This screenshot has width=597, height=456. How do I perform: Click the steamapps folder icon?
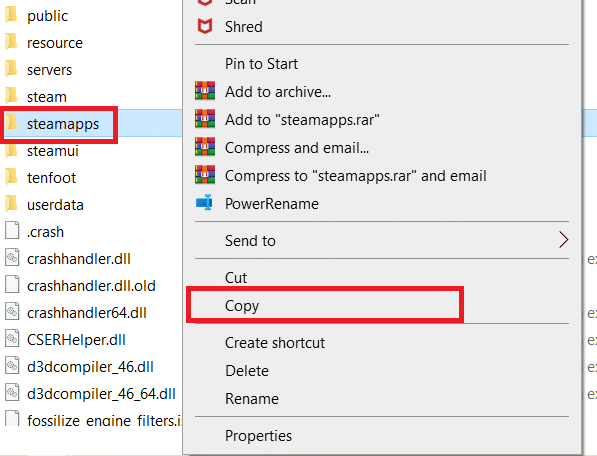[11, 123]
